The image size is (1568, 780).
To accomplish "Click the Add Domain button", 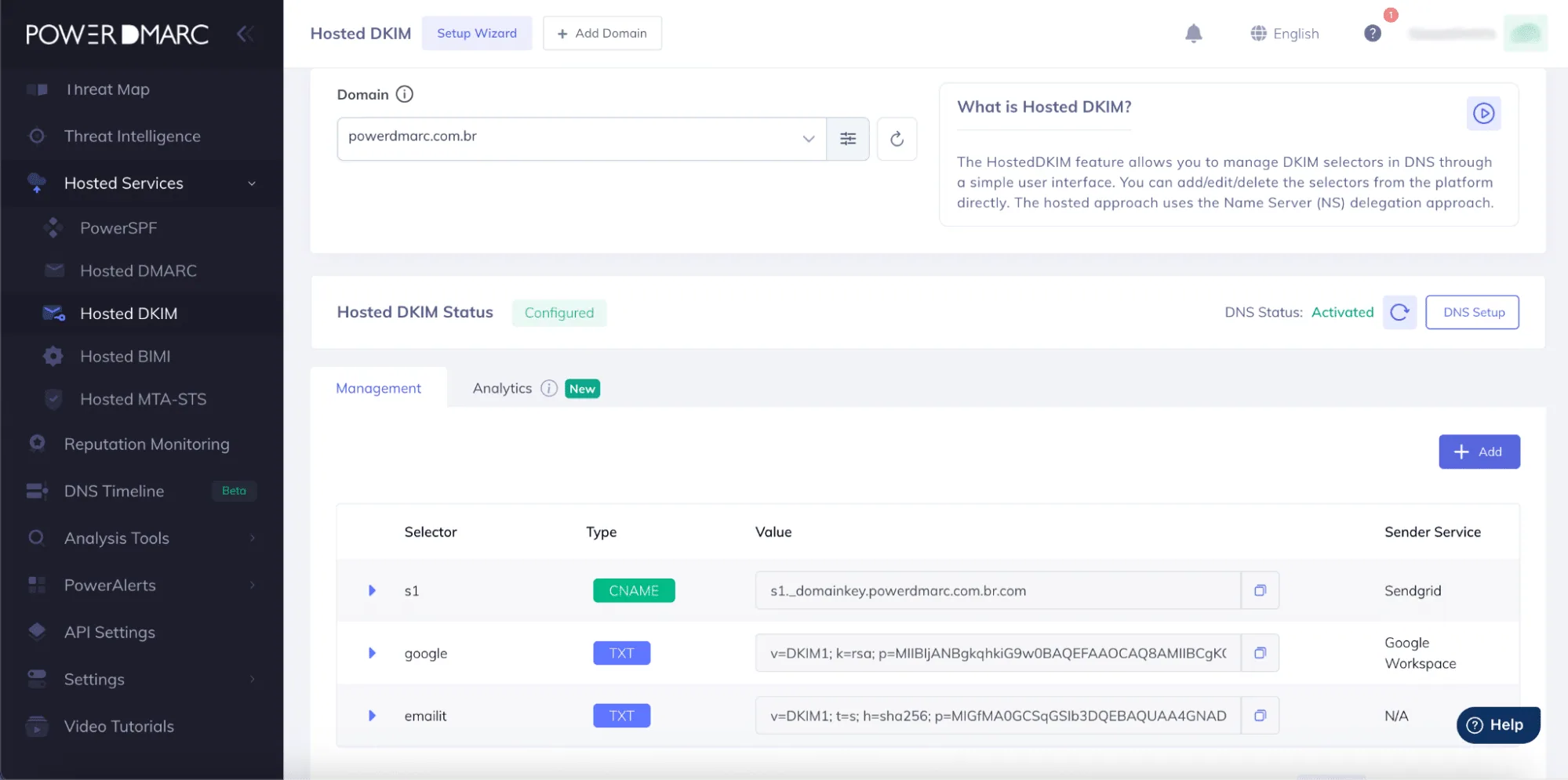I will click(x=602, y=33).
